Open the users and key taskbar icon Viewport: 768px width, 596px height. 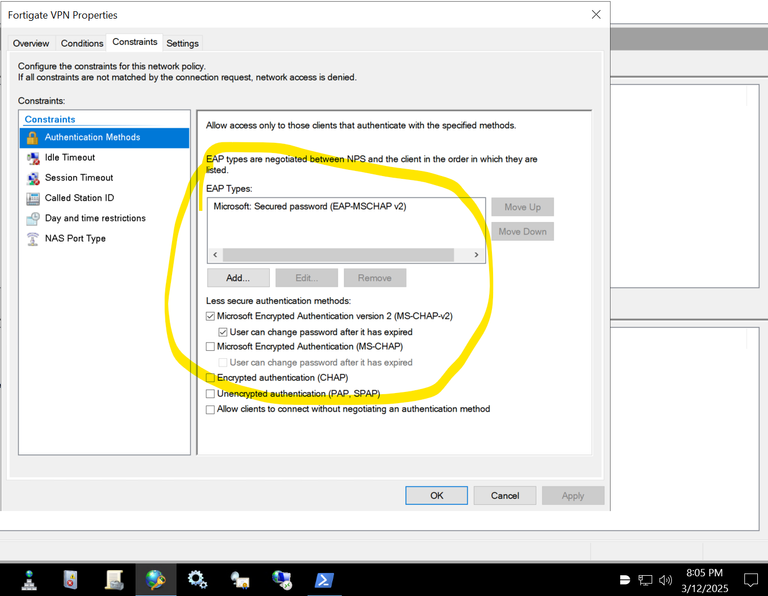coord(240,580)
